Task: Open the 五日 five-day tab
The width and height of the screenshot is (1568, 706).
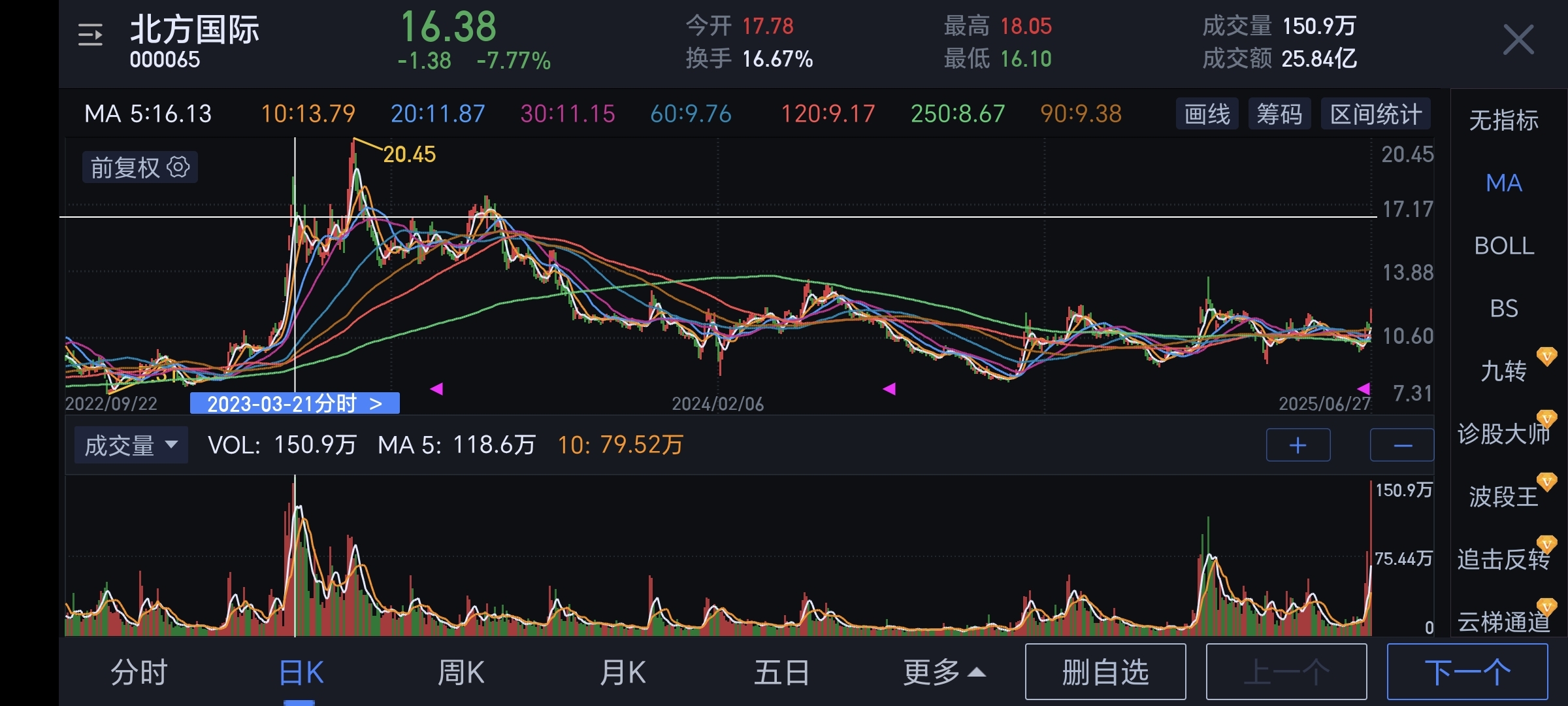Action: coord(782,672)
